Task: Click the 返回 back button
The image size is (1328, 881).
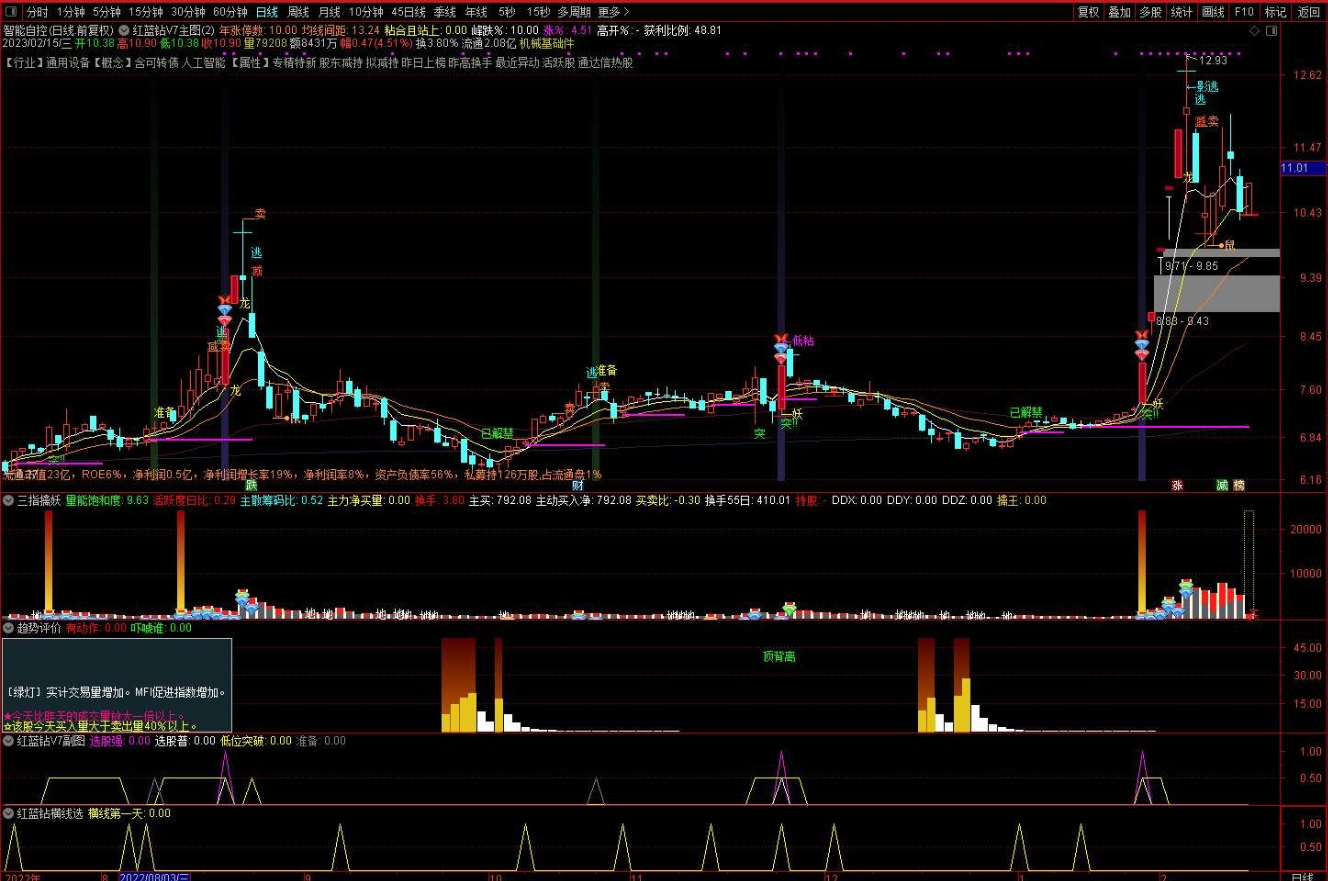Action: [x=1308, y=12]
